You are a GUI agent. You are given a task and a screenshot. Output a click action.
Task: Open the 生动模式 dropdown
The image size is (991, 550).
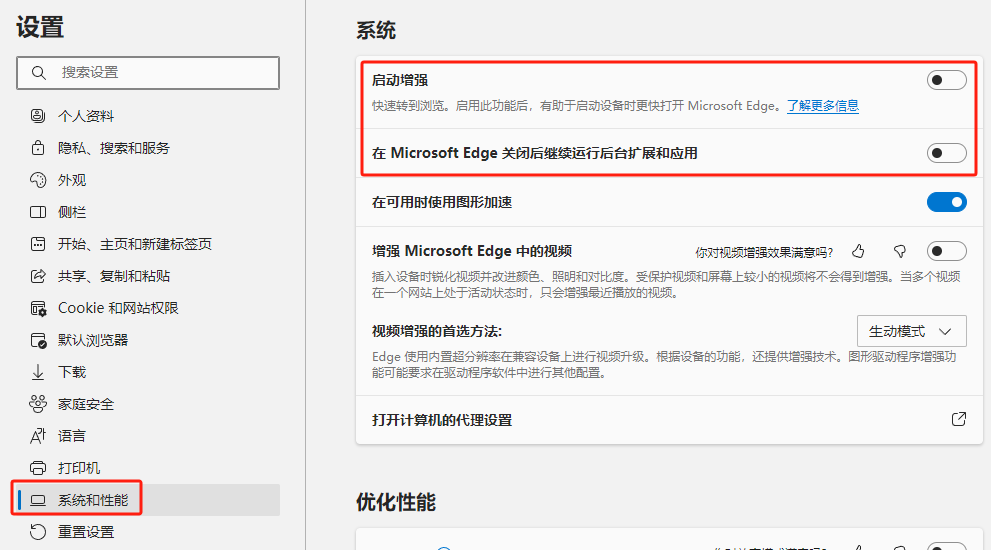(911, 331)
